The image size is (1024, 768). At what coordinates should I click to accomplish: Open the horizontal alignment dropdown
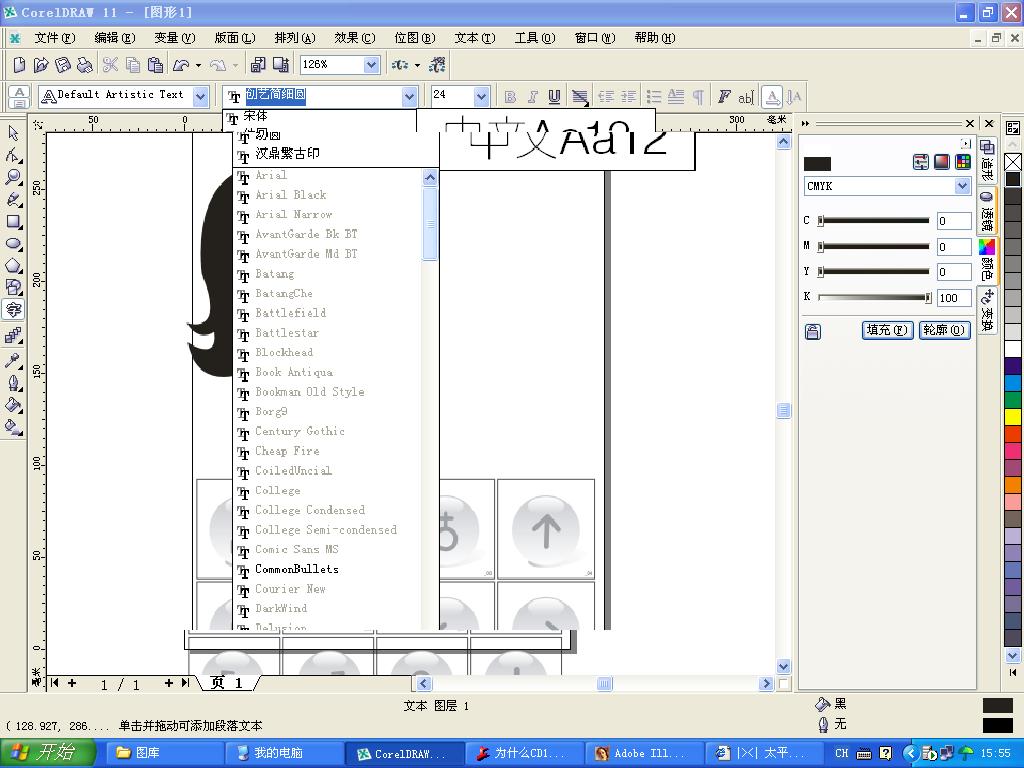[x=580, y=97]
